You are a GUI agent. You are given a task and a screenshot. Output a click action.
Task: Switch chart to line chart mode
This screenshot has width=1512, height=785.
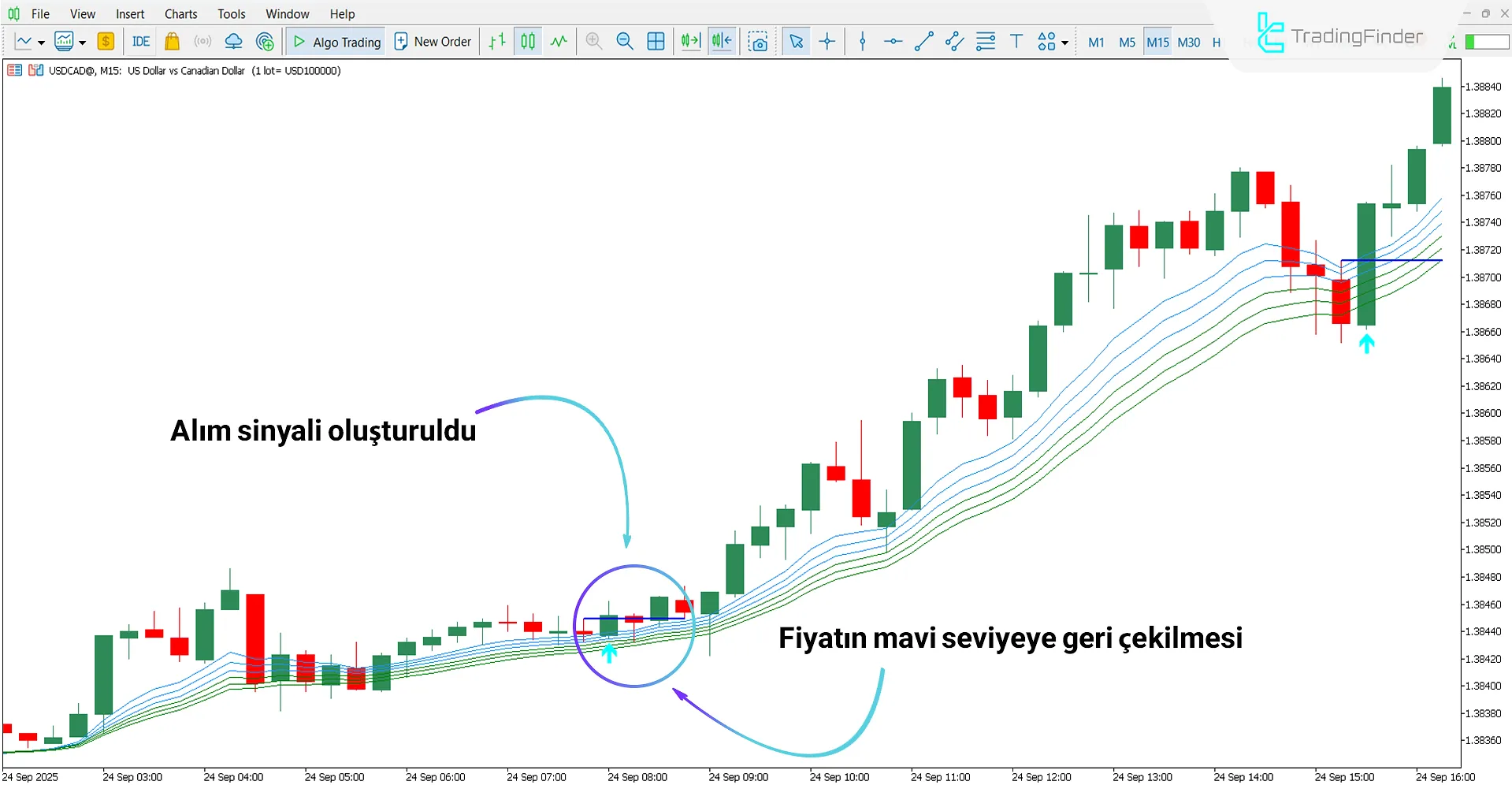[559, 41]
